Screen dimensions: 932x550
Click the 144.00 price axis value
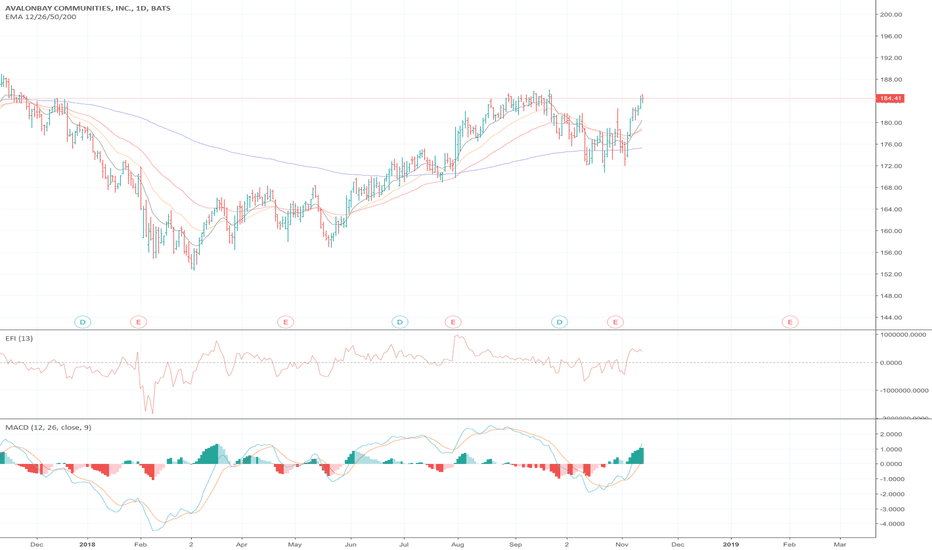[891, 318]
